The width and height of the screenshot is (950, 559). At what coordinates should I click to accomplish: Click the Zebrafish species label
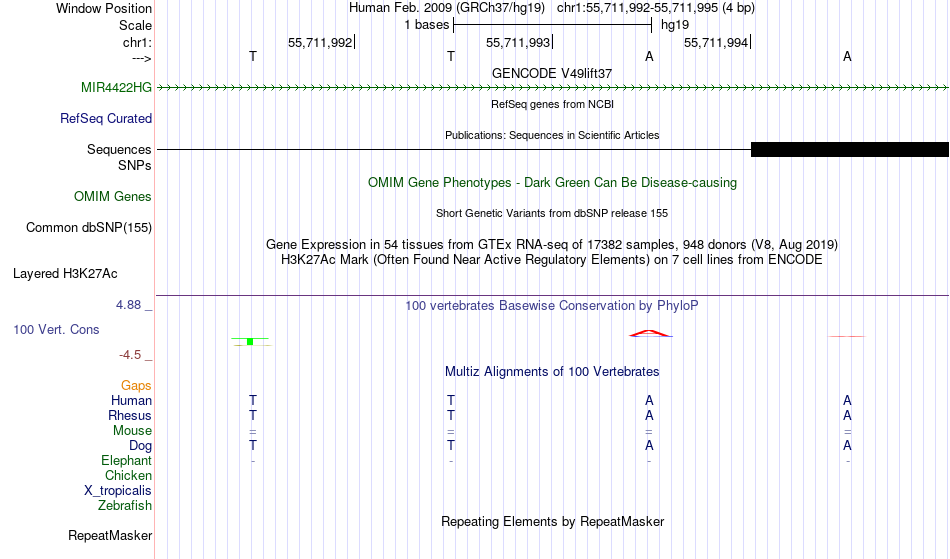125,505
